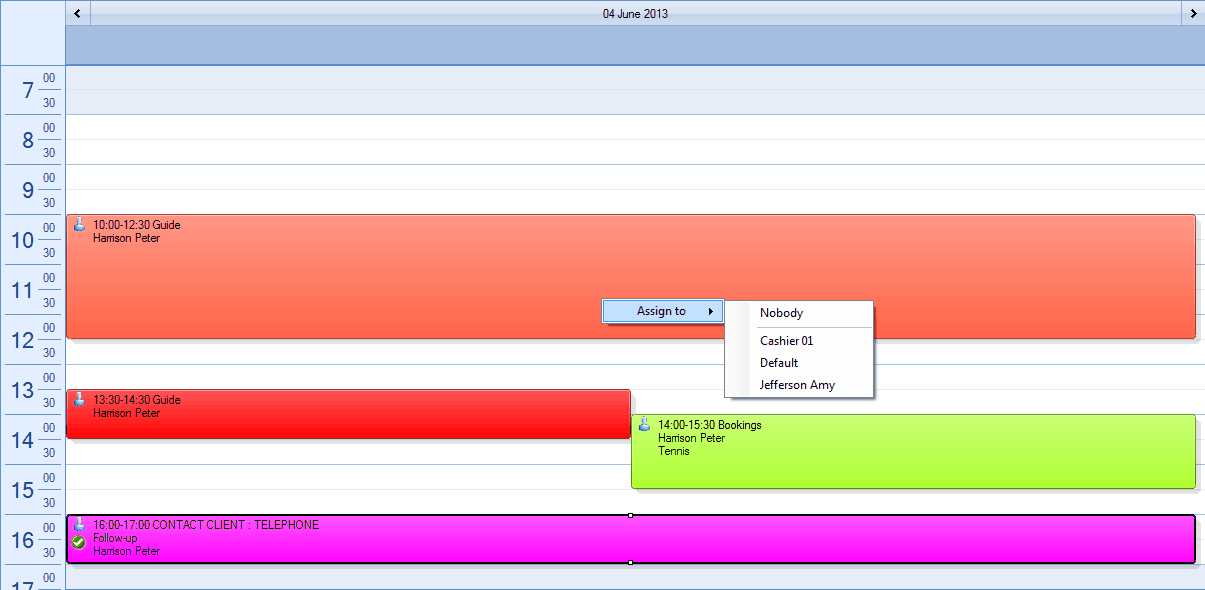Click person icon on 14:00-15:30 Bookings appointment
1205x590 pixels.
click(x=644, y=424)
